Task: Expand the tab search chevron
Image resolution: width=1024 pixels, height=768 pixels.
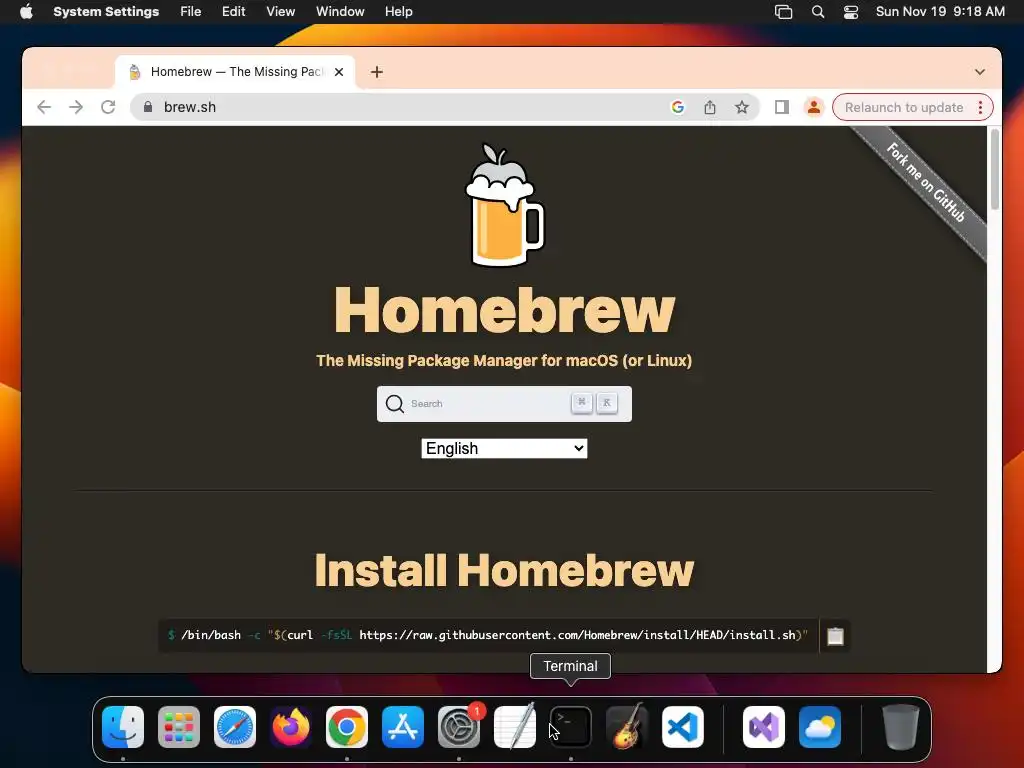Action: tap(980, 72)
